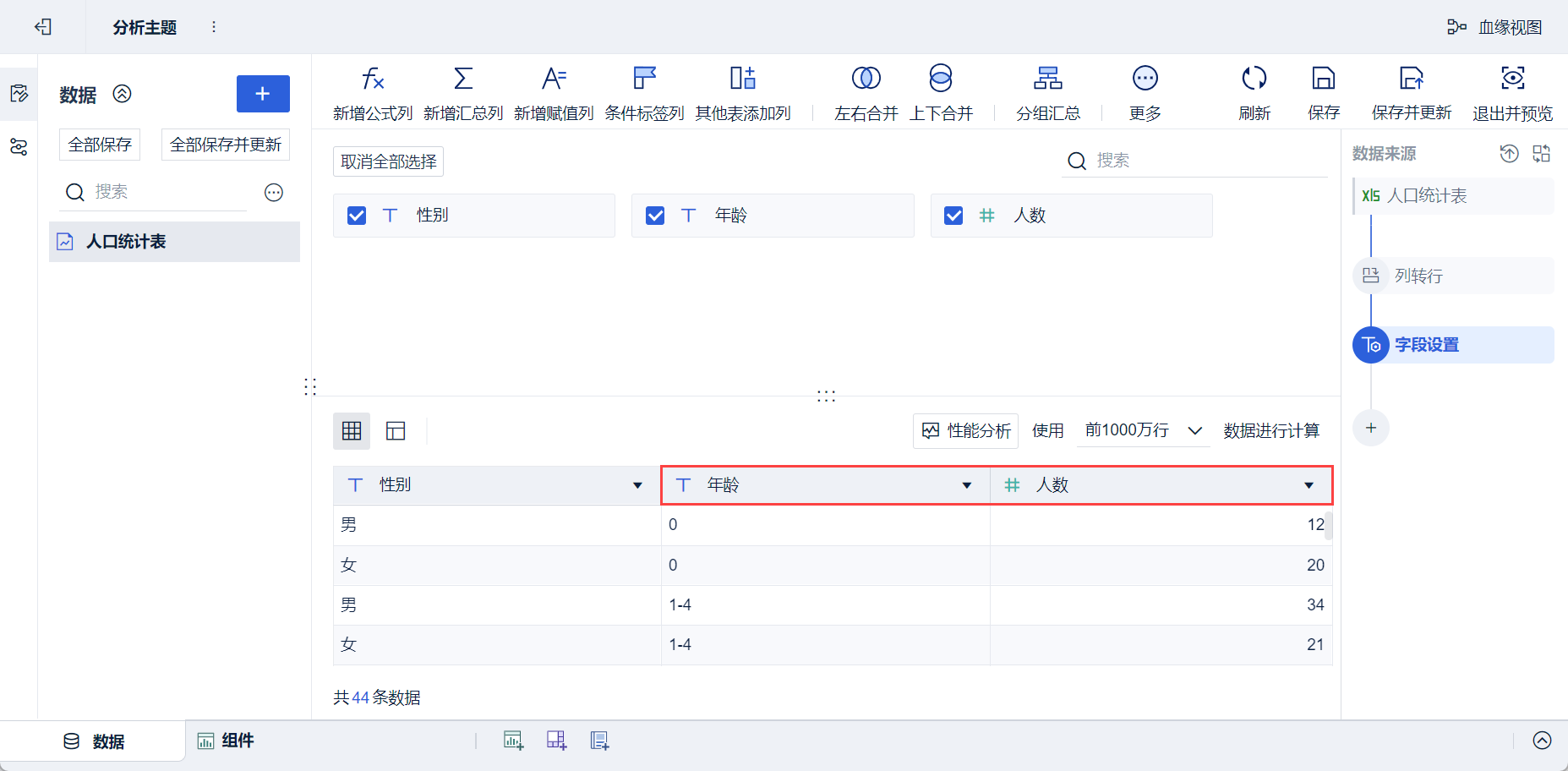This screenshot has width=1568, height=771.
Task: Click the 保存并更新 toolbar icon
Action: pos(1411,79)
